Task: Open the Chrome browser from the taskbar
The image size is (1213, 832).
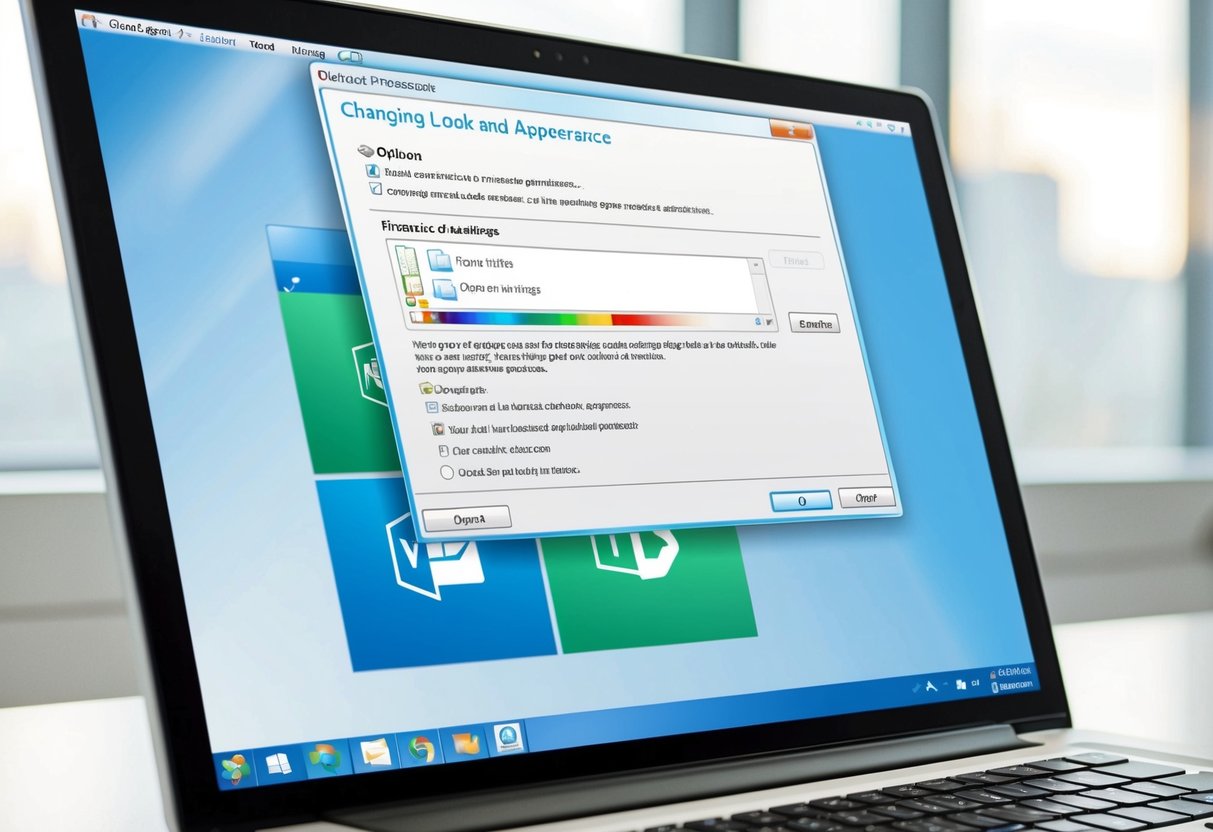Action: click(x=419, y=747)
